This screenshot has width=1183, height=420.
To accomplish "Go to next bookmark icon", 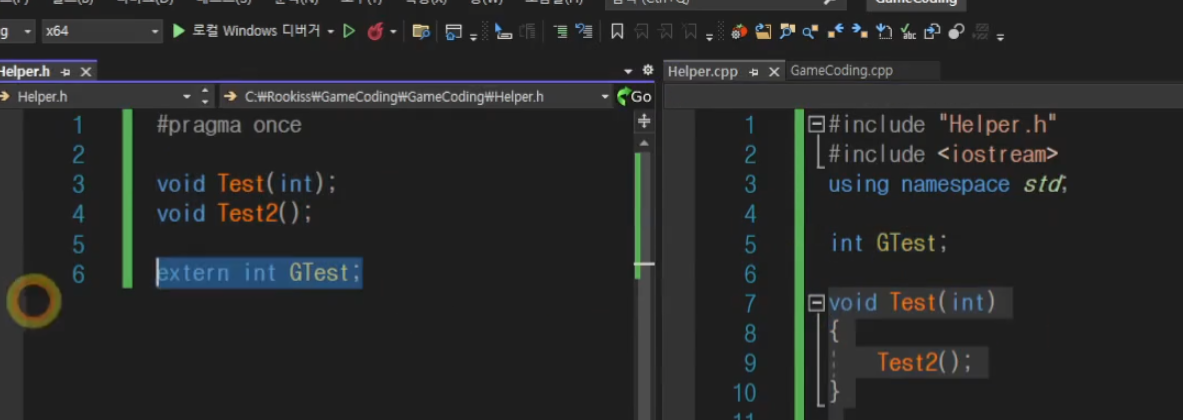I will pos(665,32).
